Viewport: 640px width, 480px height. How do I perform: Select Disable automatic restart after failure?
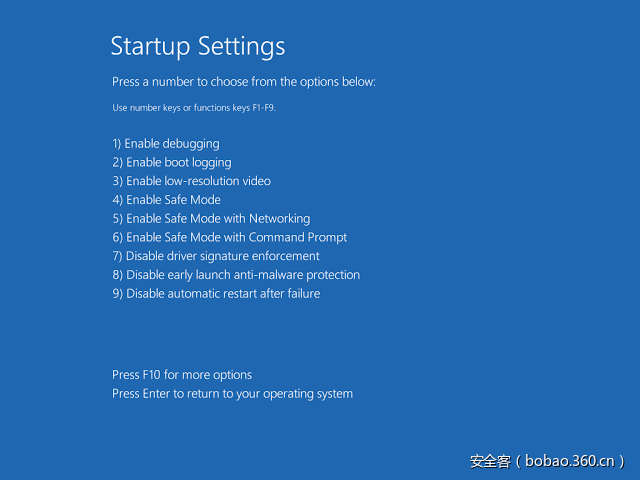[216, 294]
